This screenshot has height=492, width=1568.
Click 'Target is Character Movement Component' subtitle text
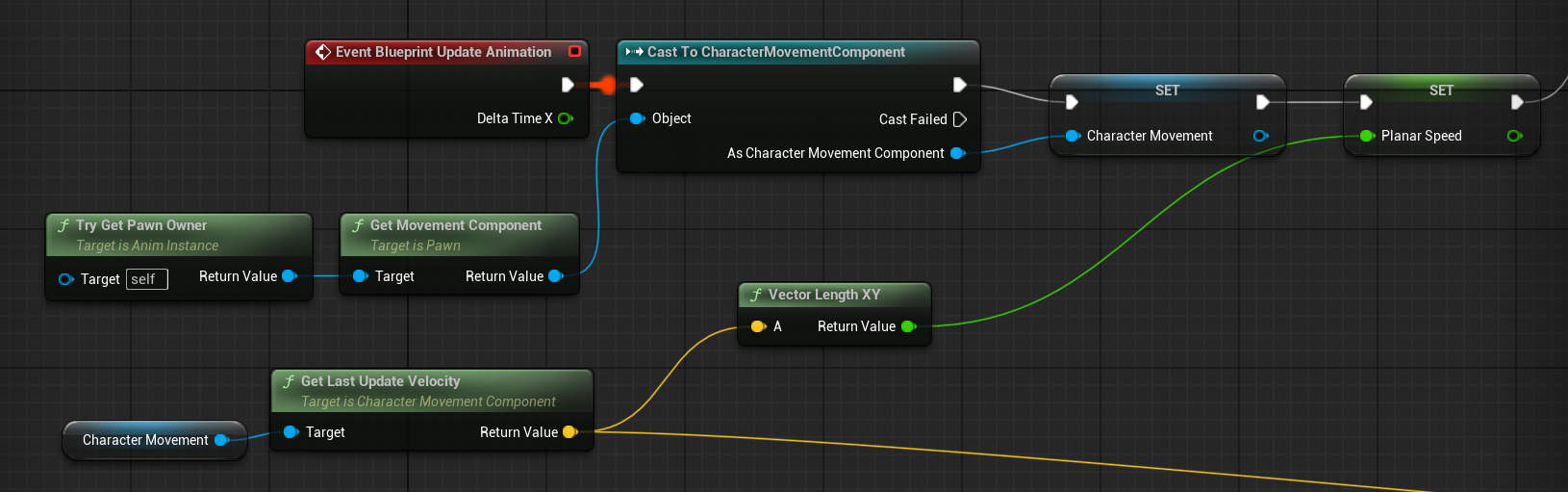[428, 401]
